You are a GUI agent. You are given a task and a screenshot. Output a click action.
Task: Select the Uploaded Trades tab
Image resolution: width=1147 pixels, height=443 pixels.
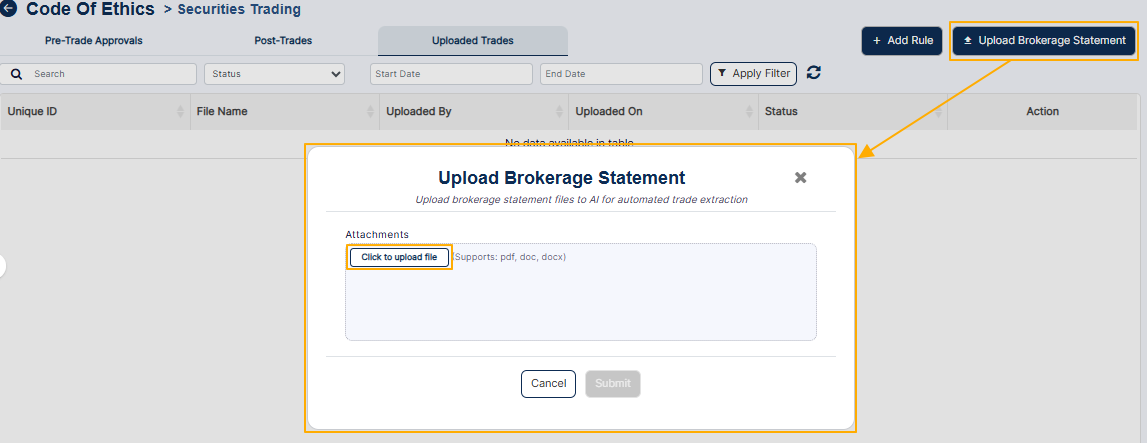(x=473, y=41)
